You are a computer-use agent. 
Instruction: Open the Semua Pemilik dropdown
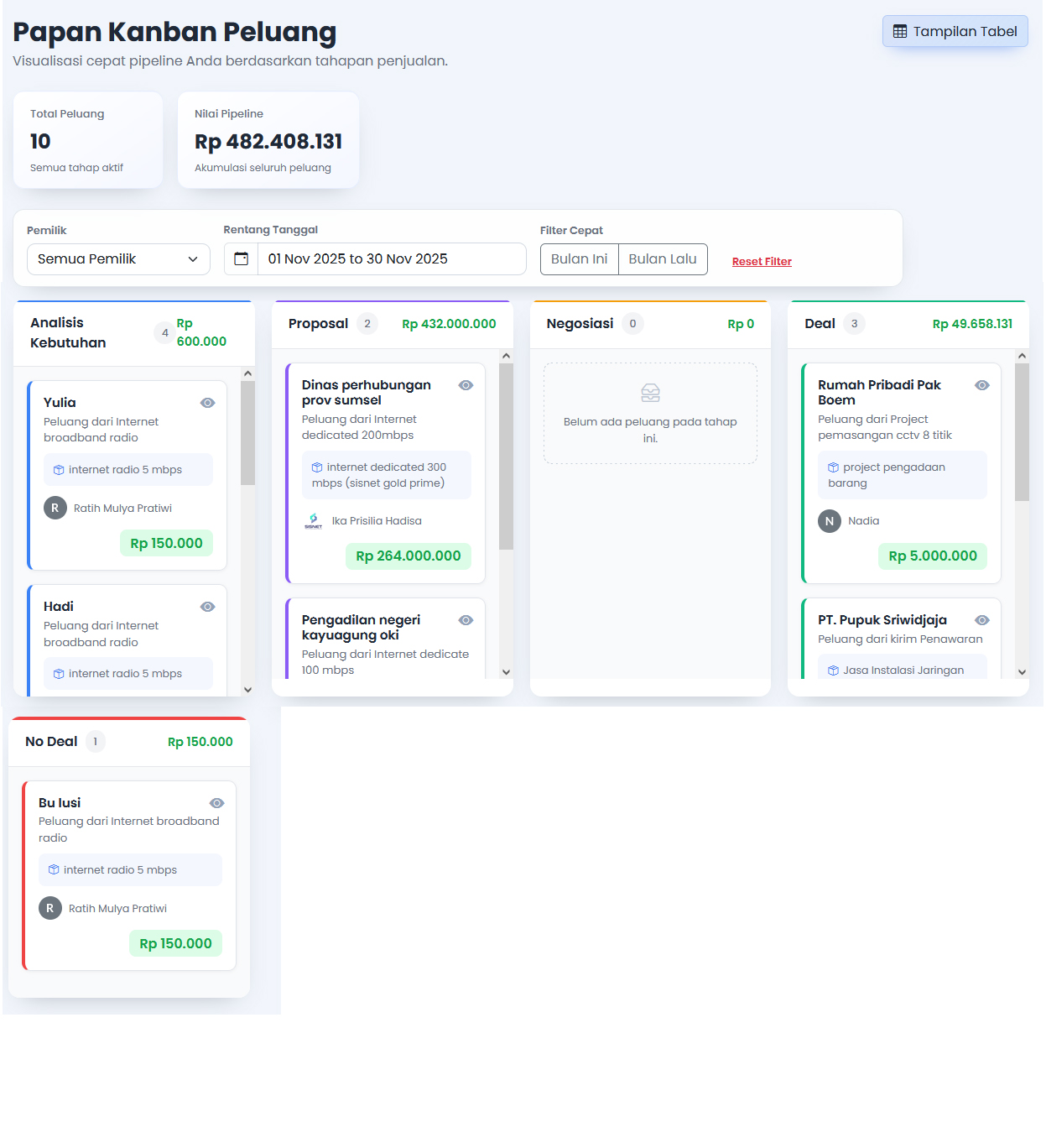118,259
